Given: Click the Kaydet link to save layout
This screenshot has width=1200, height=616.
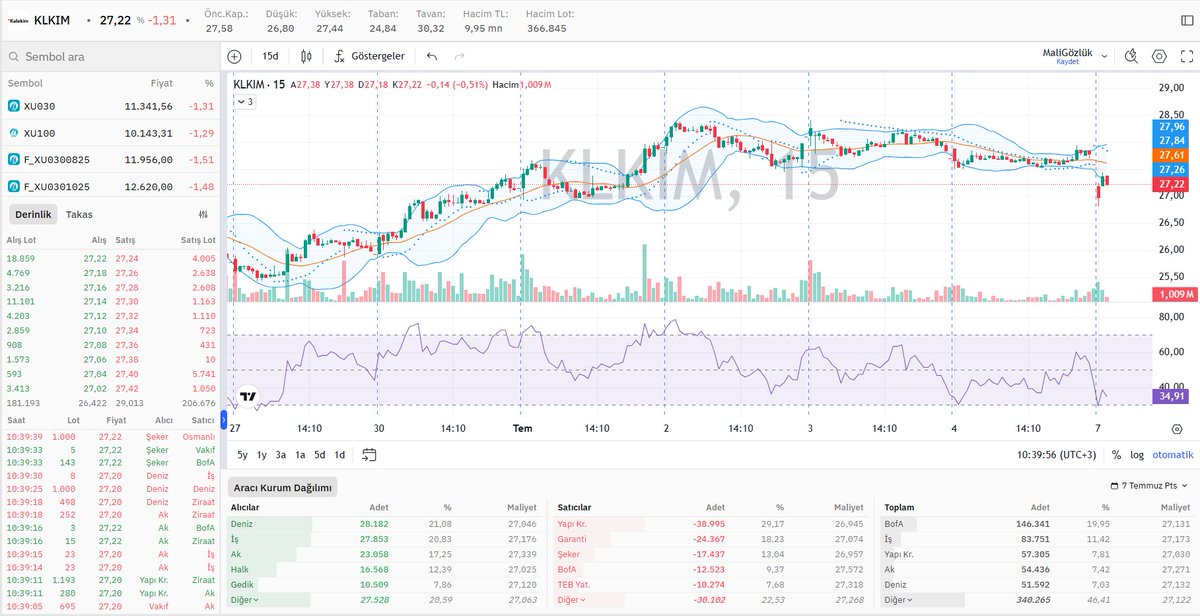Looking at the screenshot, I should coord(1068,62).
